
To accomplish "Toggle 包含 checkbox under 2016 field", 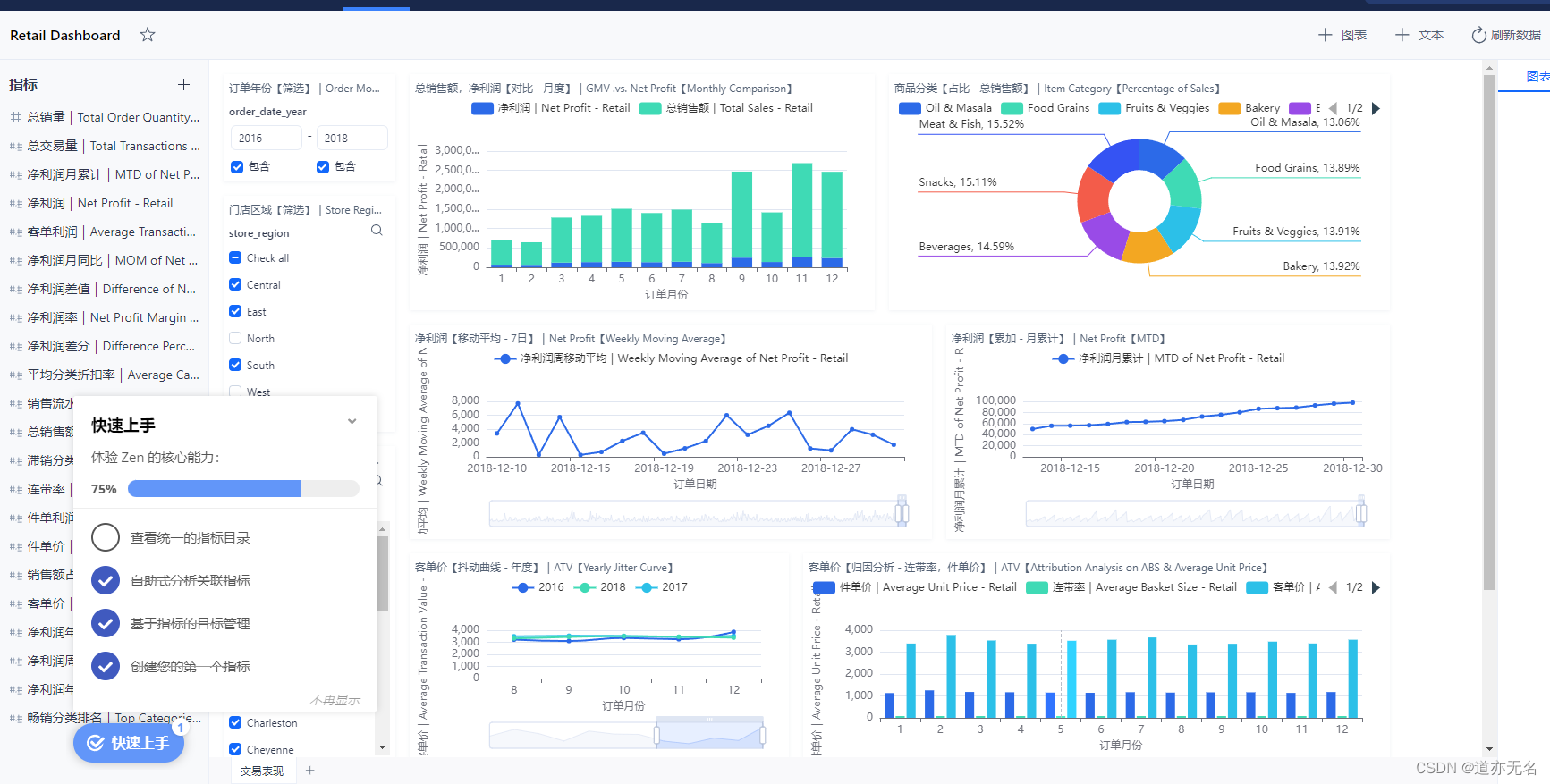I will click(x=237, y=166).
